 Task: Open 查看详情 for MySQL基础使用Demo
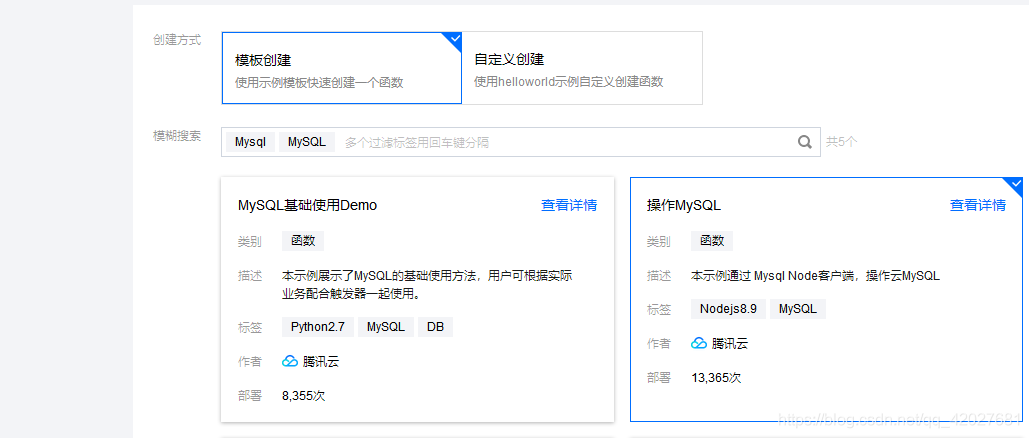(569, 206)
